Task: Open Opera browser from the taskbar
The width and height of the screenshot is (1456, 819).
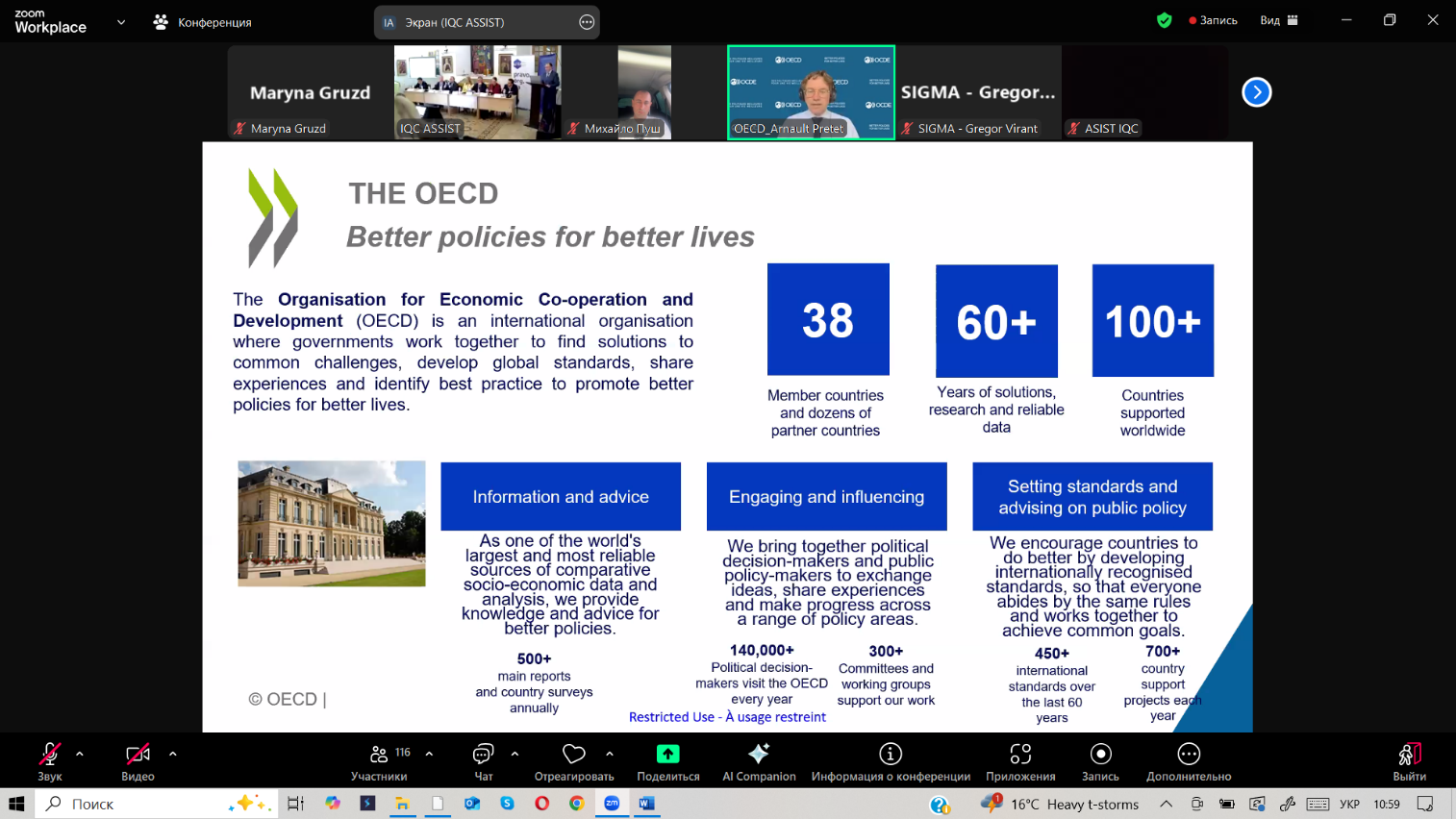Action: 541,804
